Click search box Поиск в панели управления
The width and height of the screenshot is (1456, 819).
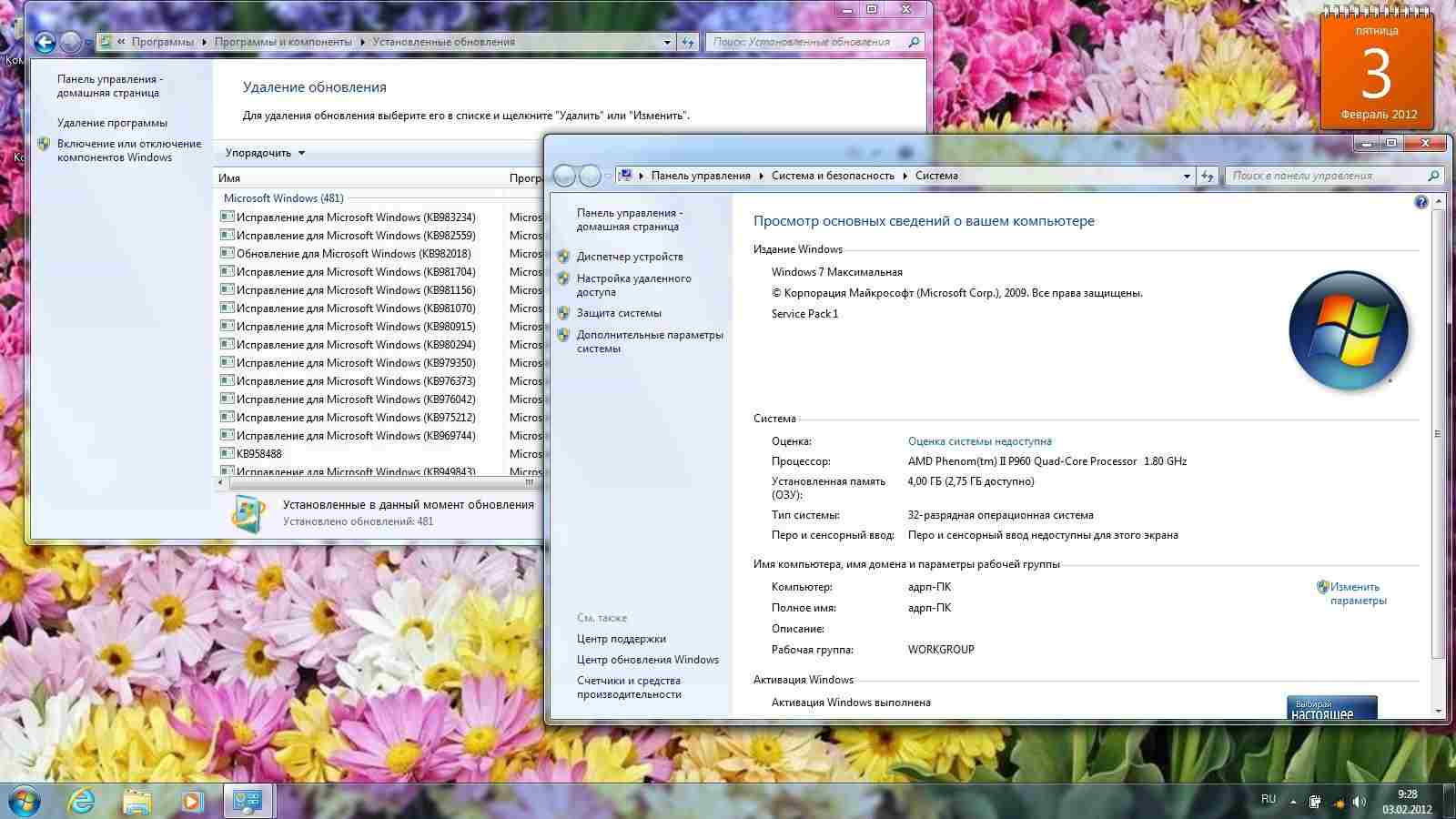pos(1335,176)
